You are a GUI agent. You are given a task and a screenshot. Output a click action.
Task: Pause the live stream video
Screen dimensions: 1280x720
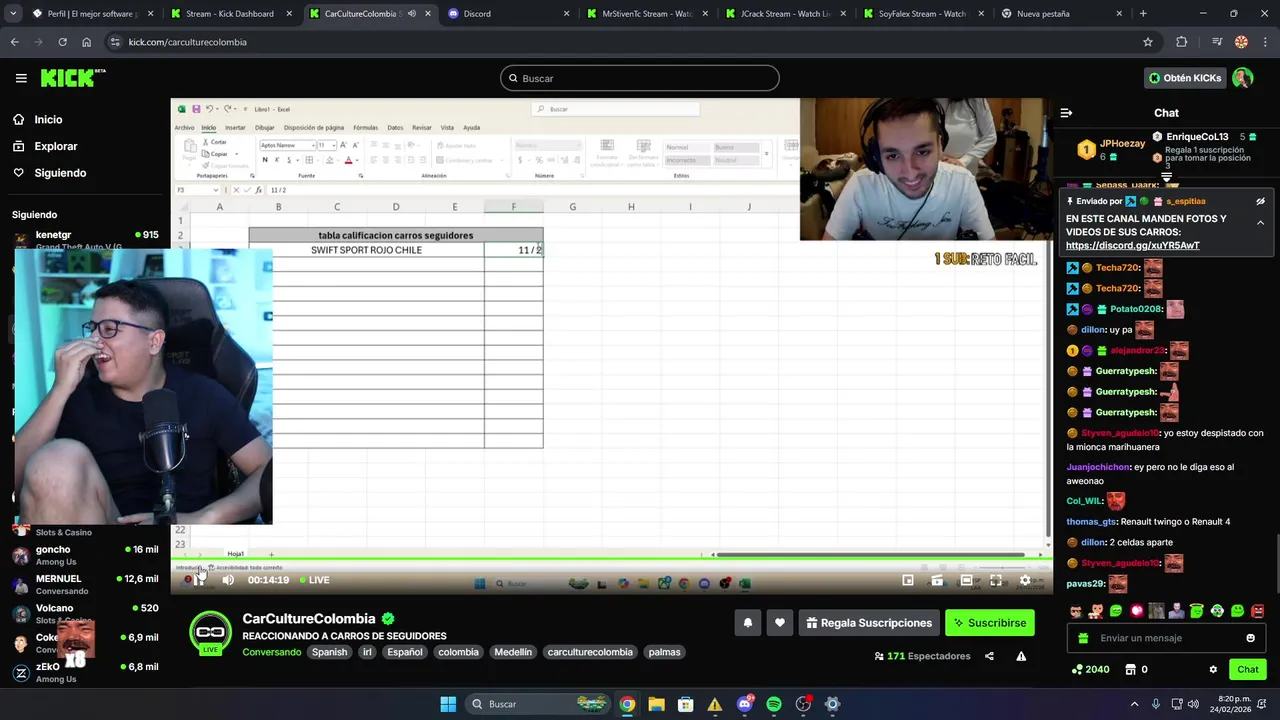coord(198,580)
